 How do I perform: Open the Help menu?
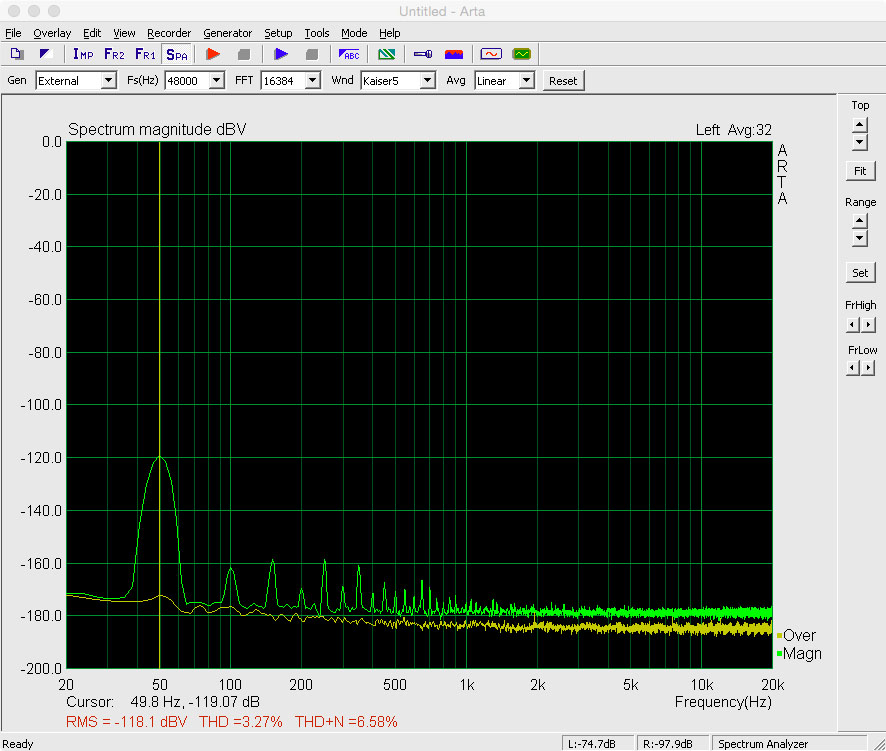[x=390, y=33]
